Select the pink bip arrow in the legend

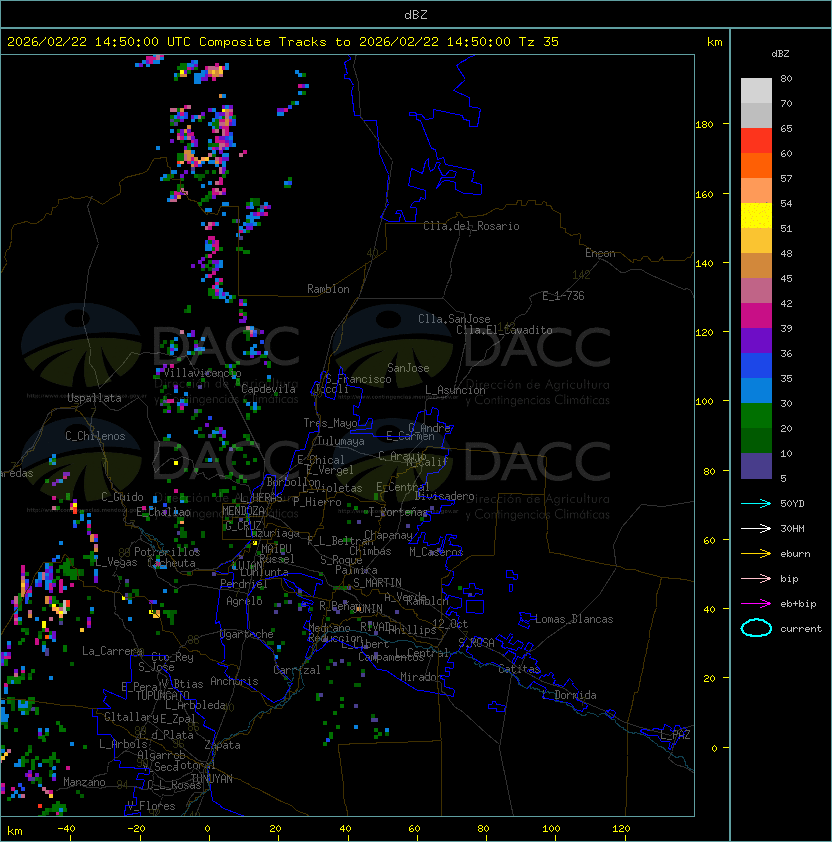pyautogui.click(x=756, y=578)
